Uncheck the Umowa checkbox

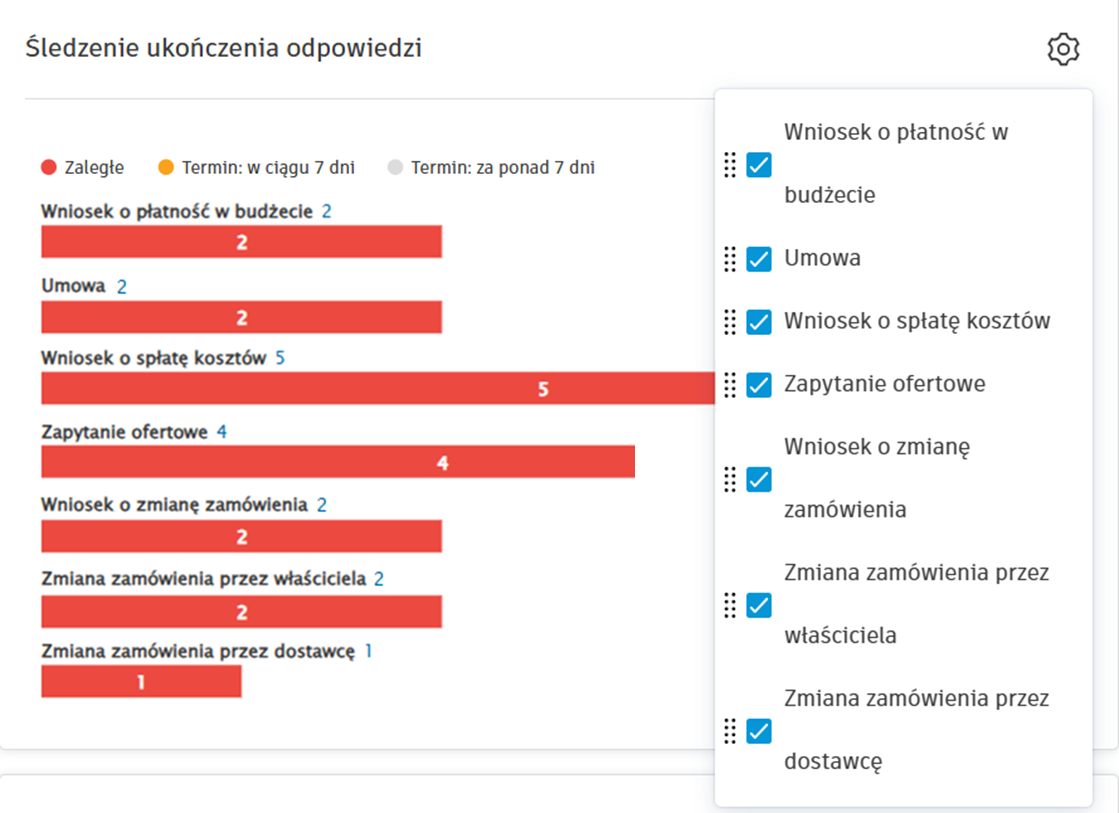pos(759,259)
